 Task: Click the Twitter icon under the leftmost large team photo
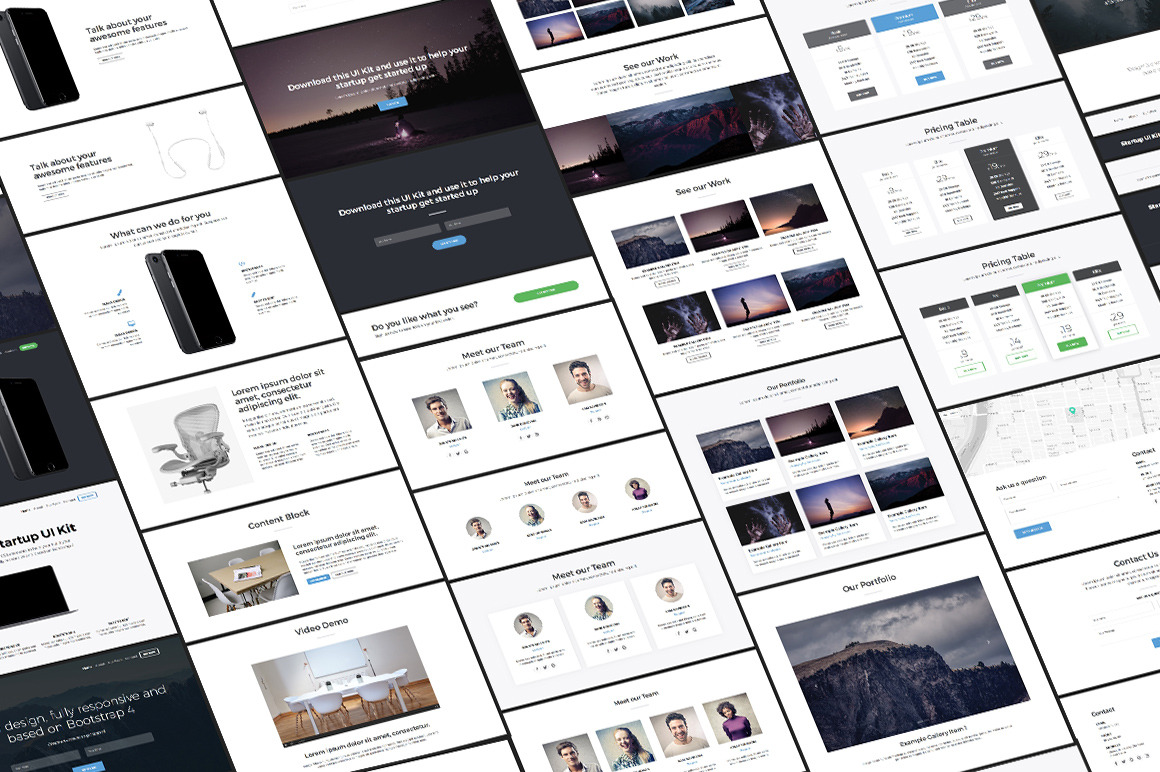457,453
